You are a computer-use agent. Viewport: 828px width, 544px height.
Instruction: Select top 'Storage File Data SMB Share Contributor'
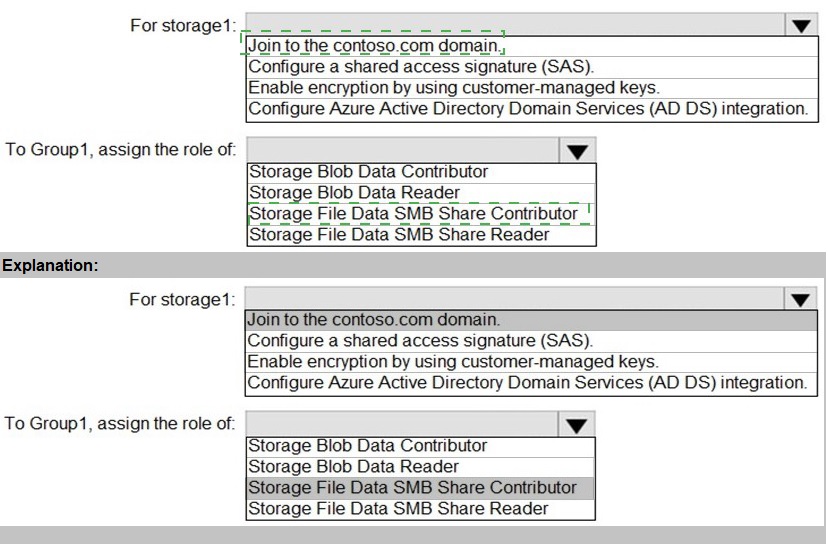(413, 213)
